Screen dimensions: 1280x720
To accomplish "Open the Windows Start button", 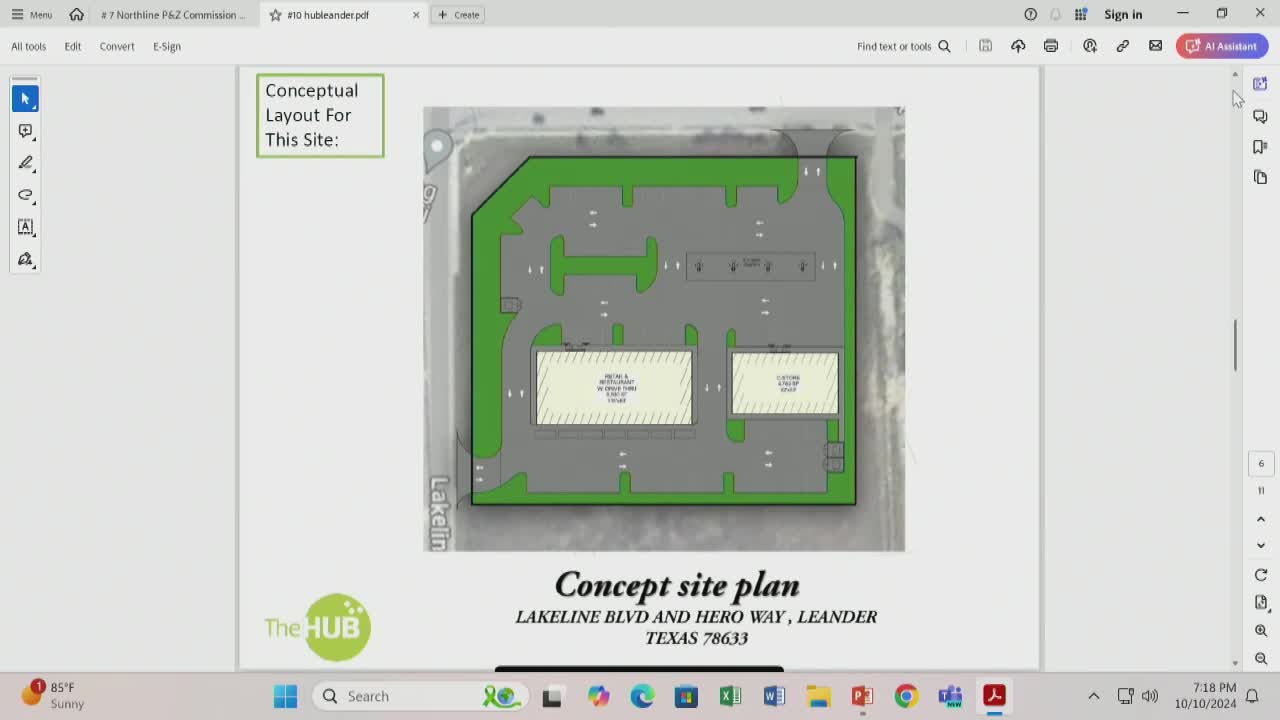I will [285, 696].
